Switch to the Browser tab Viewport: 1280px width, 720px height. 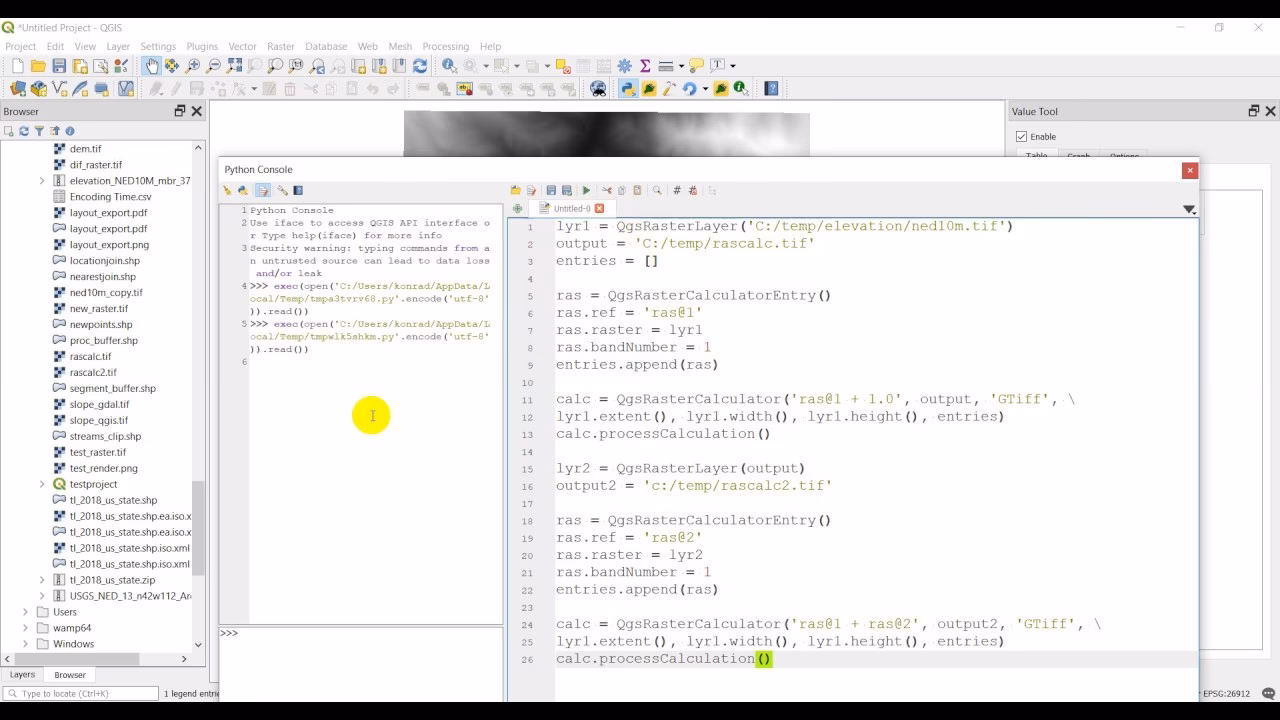68,675
